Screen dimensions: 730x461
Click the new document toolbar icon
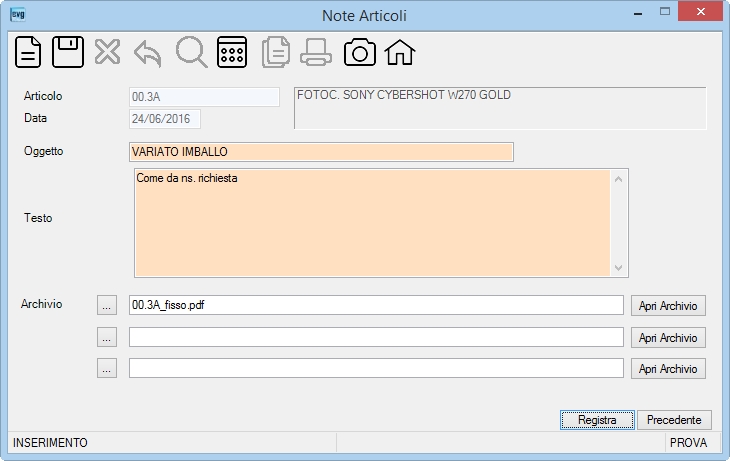(28, 52)
